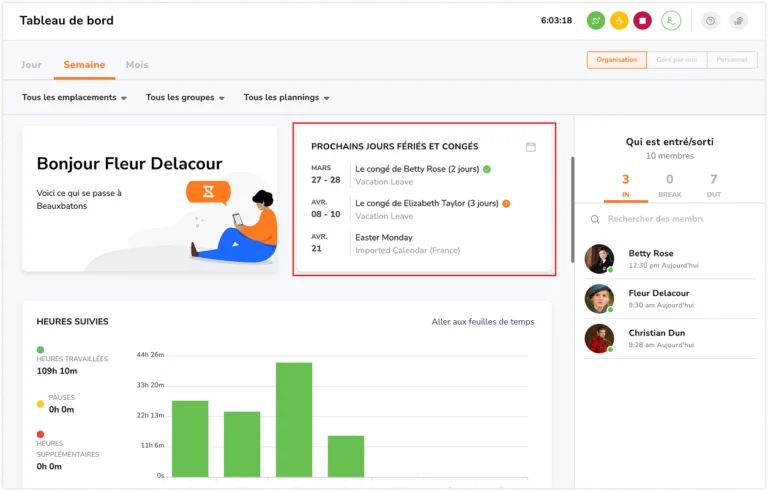Click the Fleur Delacour name in members list
This screenshot has height=491, width=768.
point(659,293)
